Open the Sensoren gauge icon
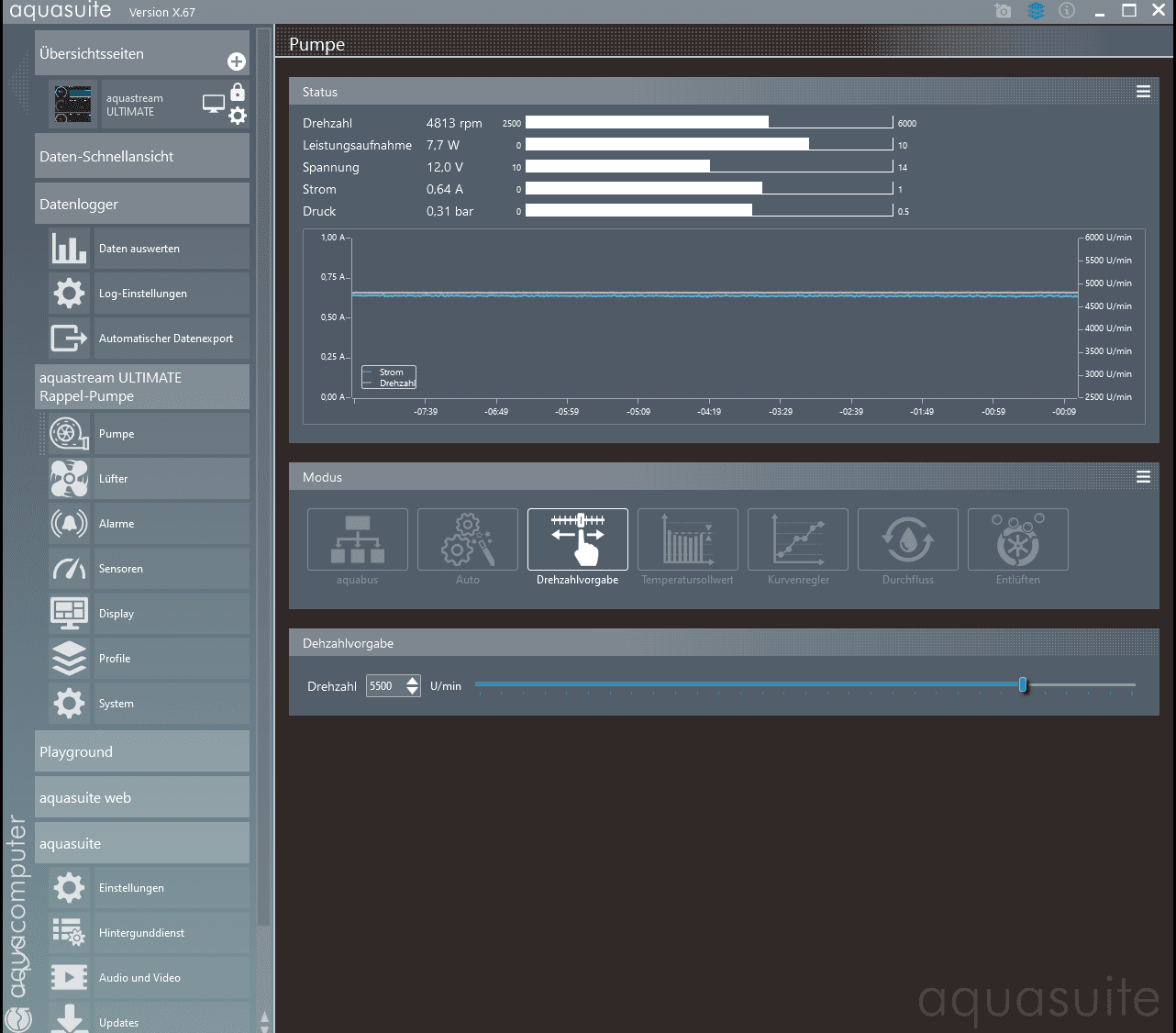The image size is (1176, 1033). coord(69,569)
